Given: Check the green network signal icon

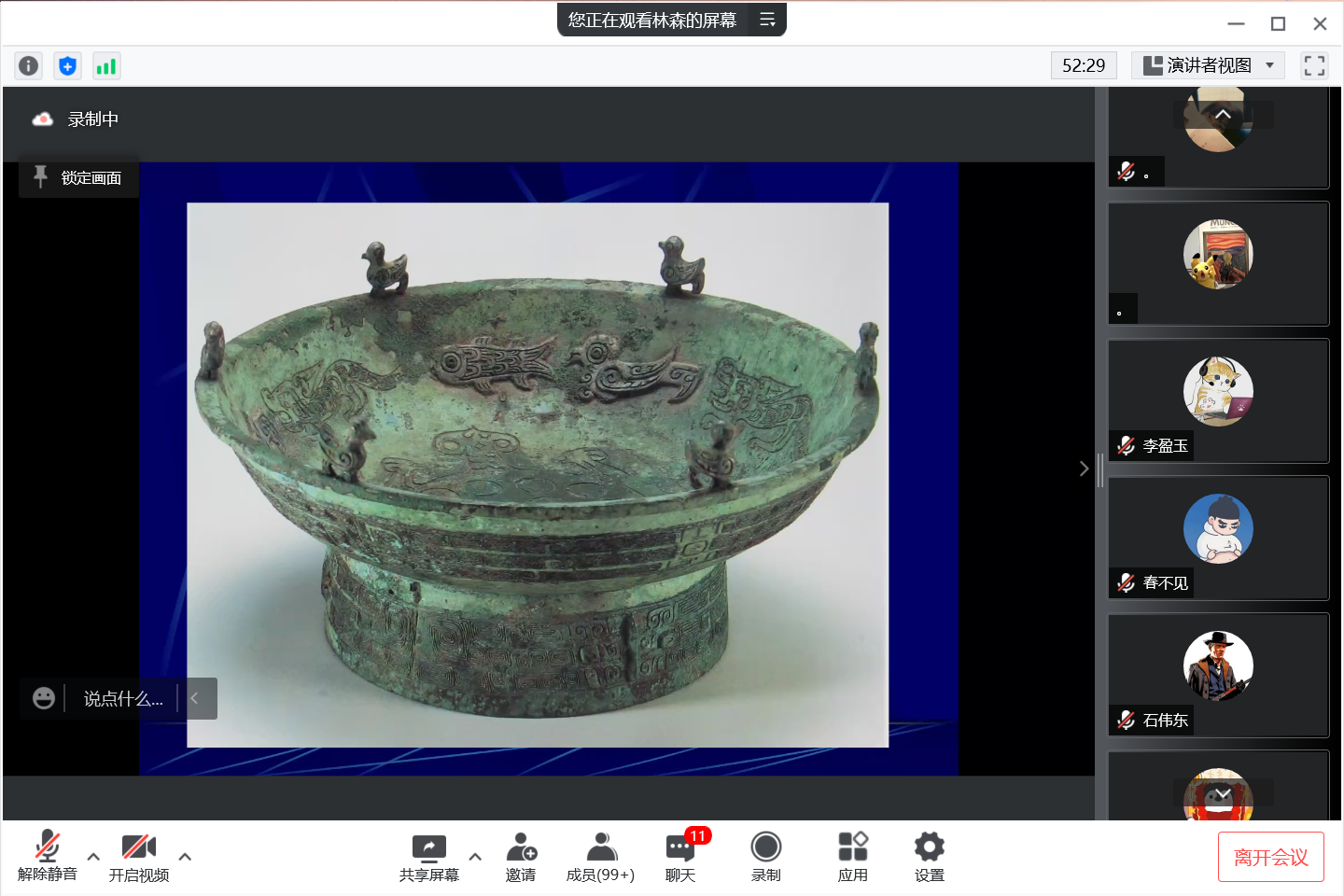Looking at the screenshot, I should 106,65.
